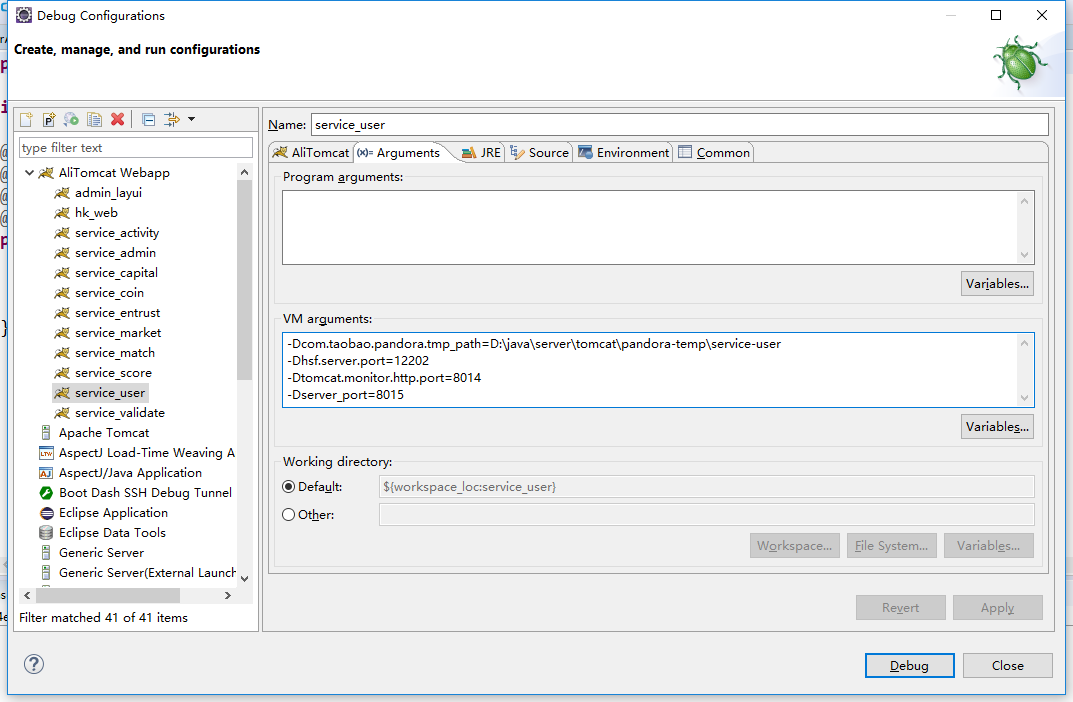Viewport: 1073px width, 702px height.
Task: Select AspectJ Load-Time Weaving launch type
Action: (146, 452)
